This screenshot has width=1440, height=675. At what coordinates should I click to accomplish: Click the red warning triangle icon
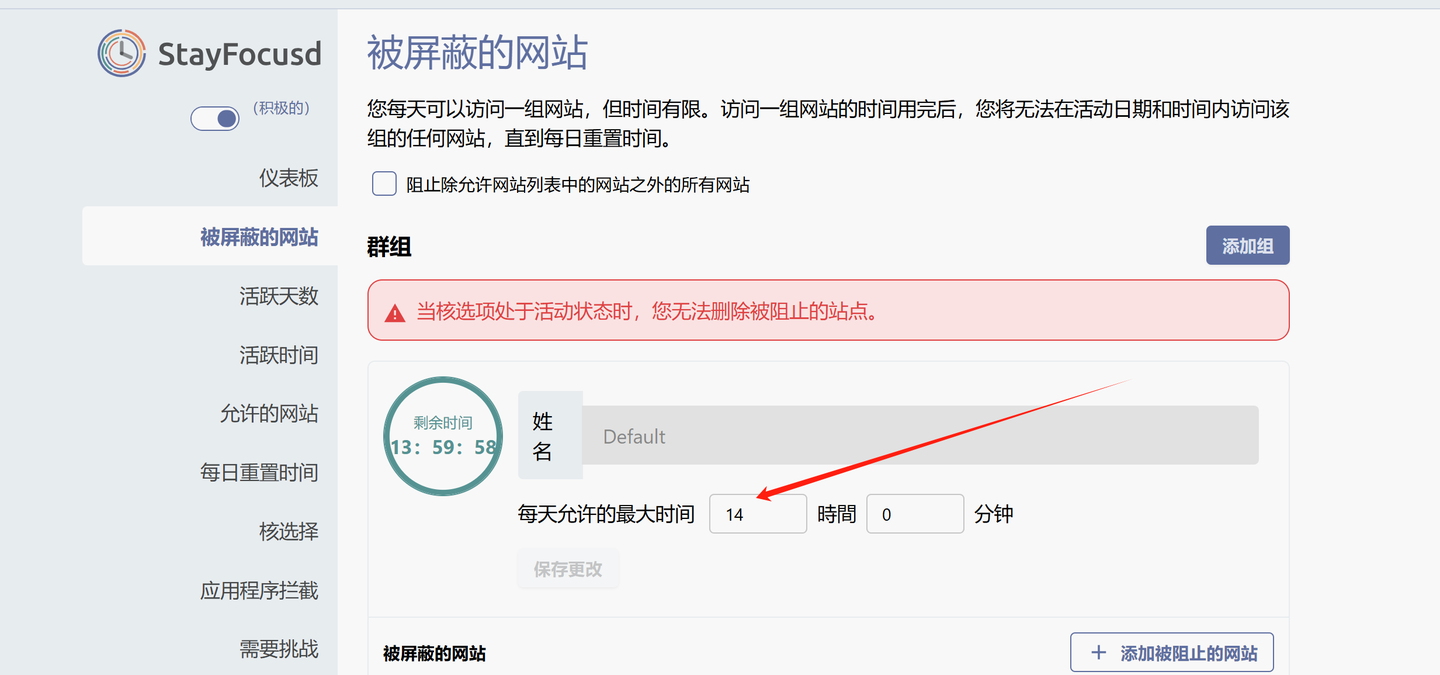coord(395,313)
